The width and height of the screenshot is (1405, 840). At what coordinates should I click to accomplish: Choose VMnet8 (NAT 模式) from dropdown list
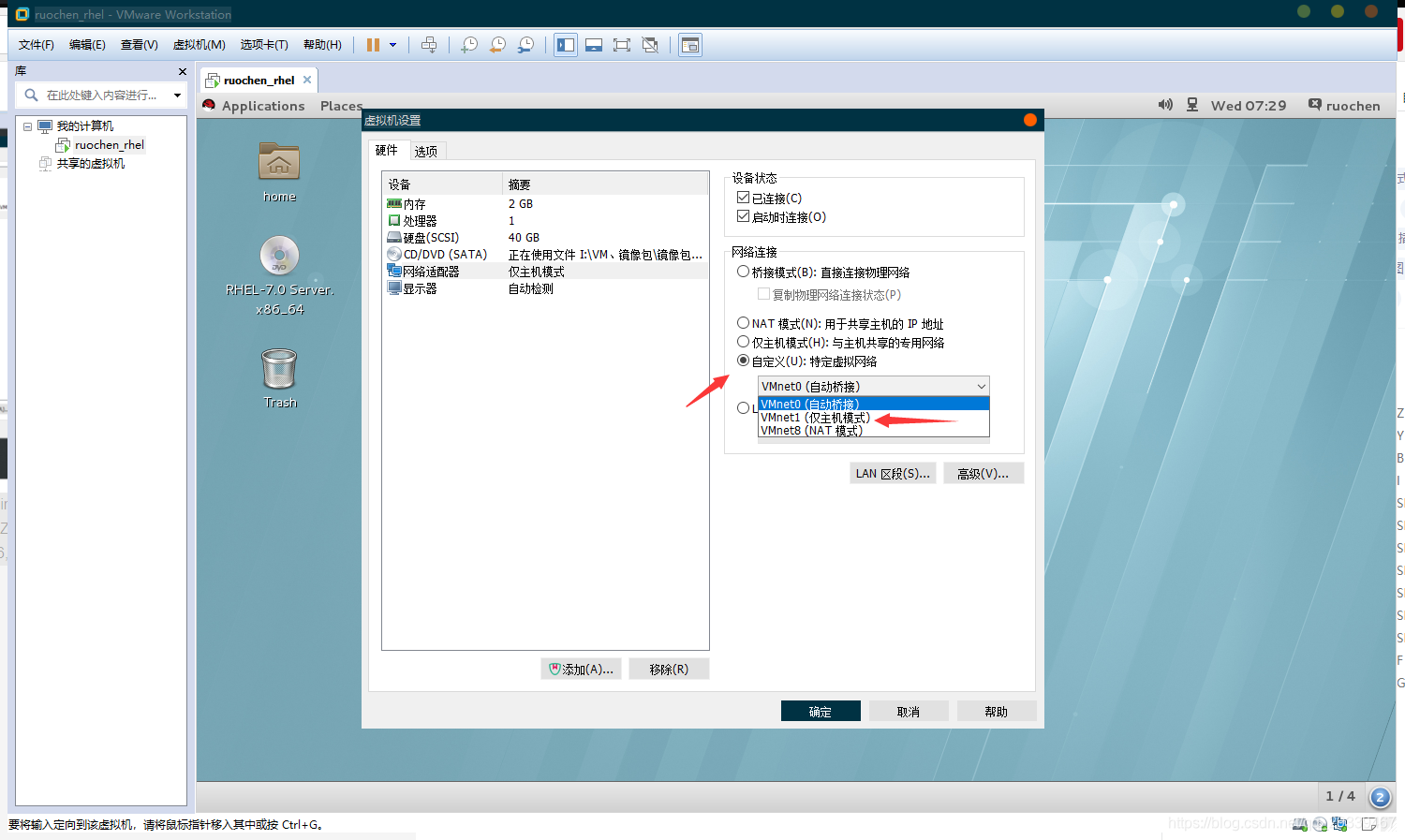[x=873, y=431]
